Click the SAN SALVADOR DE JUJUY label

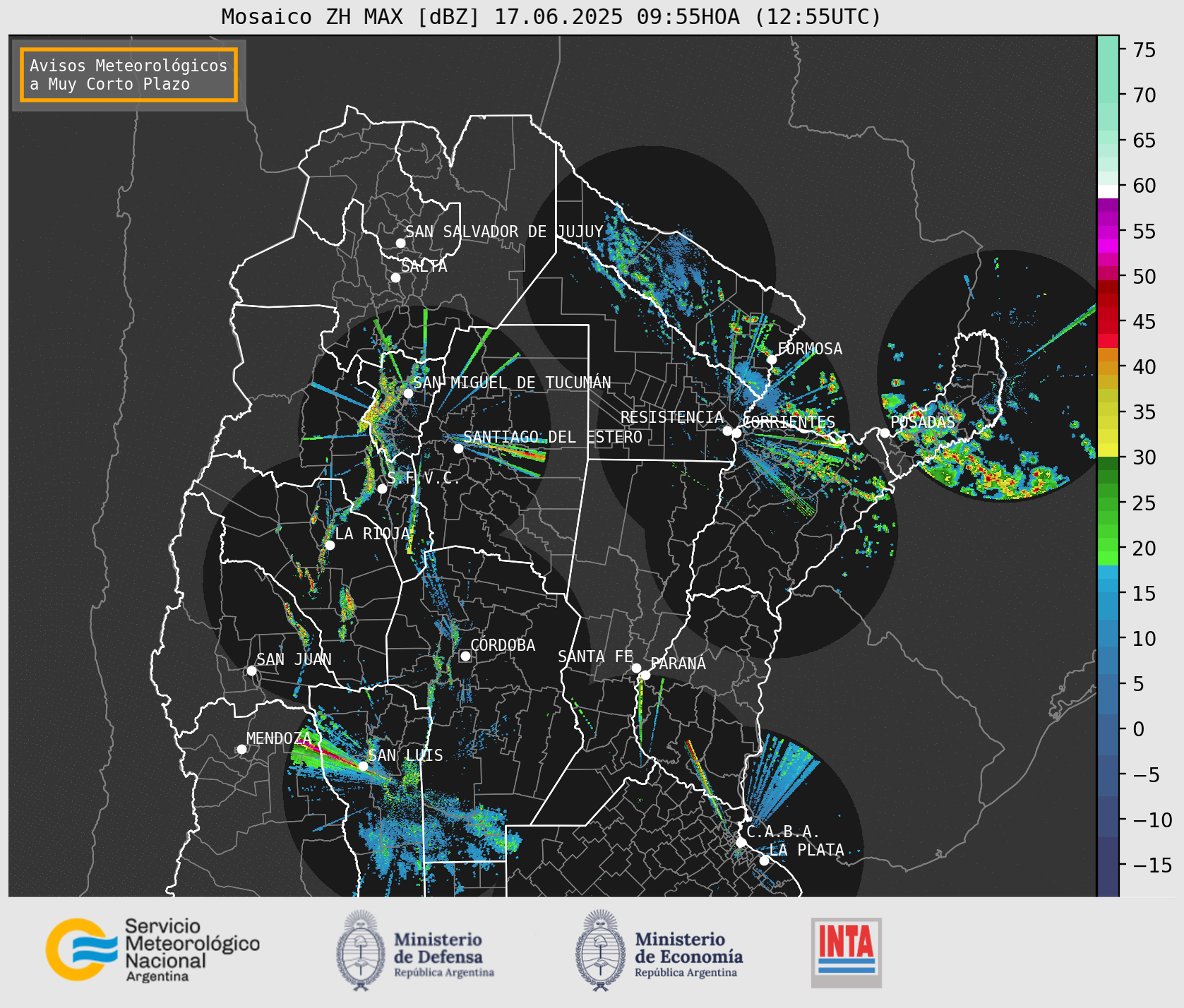point(504,232)
